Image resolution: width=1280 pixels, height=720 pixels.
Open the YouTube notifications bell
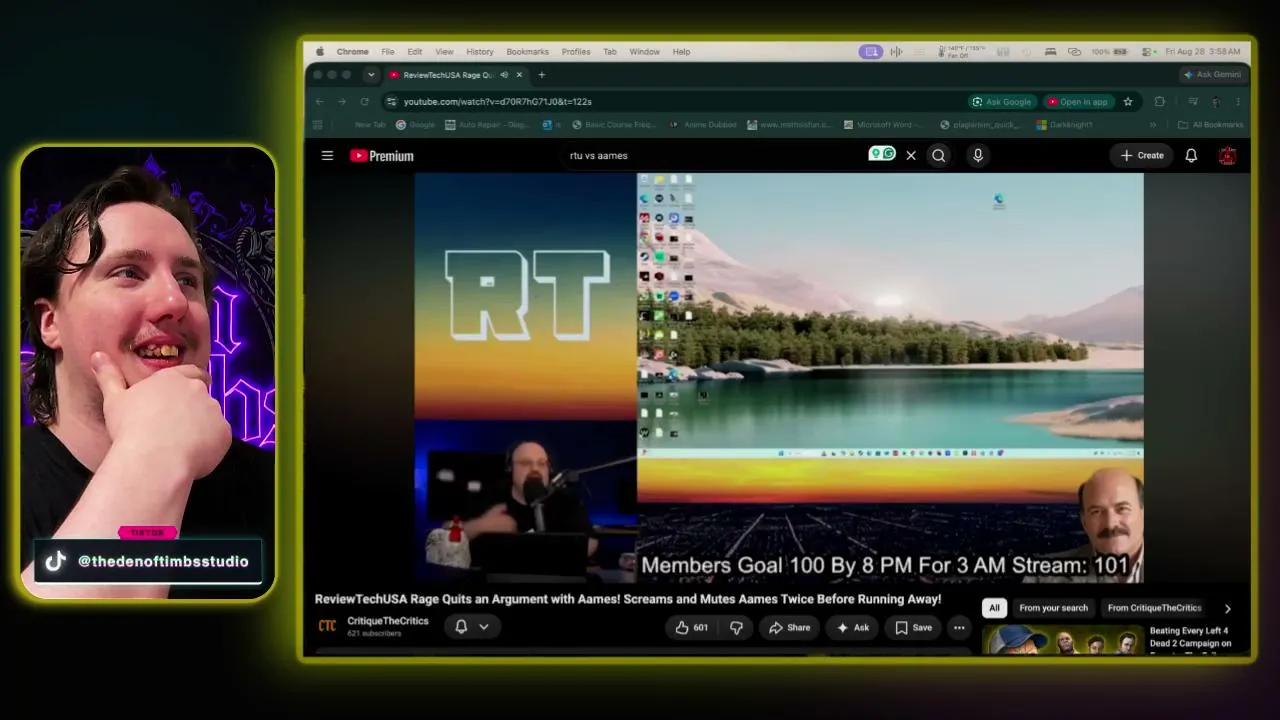click(x=1191, y=155)
